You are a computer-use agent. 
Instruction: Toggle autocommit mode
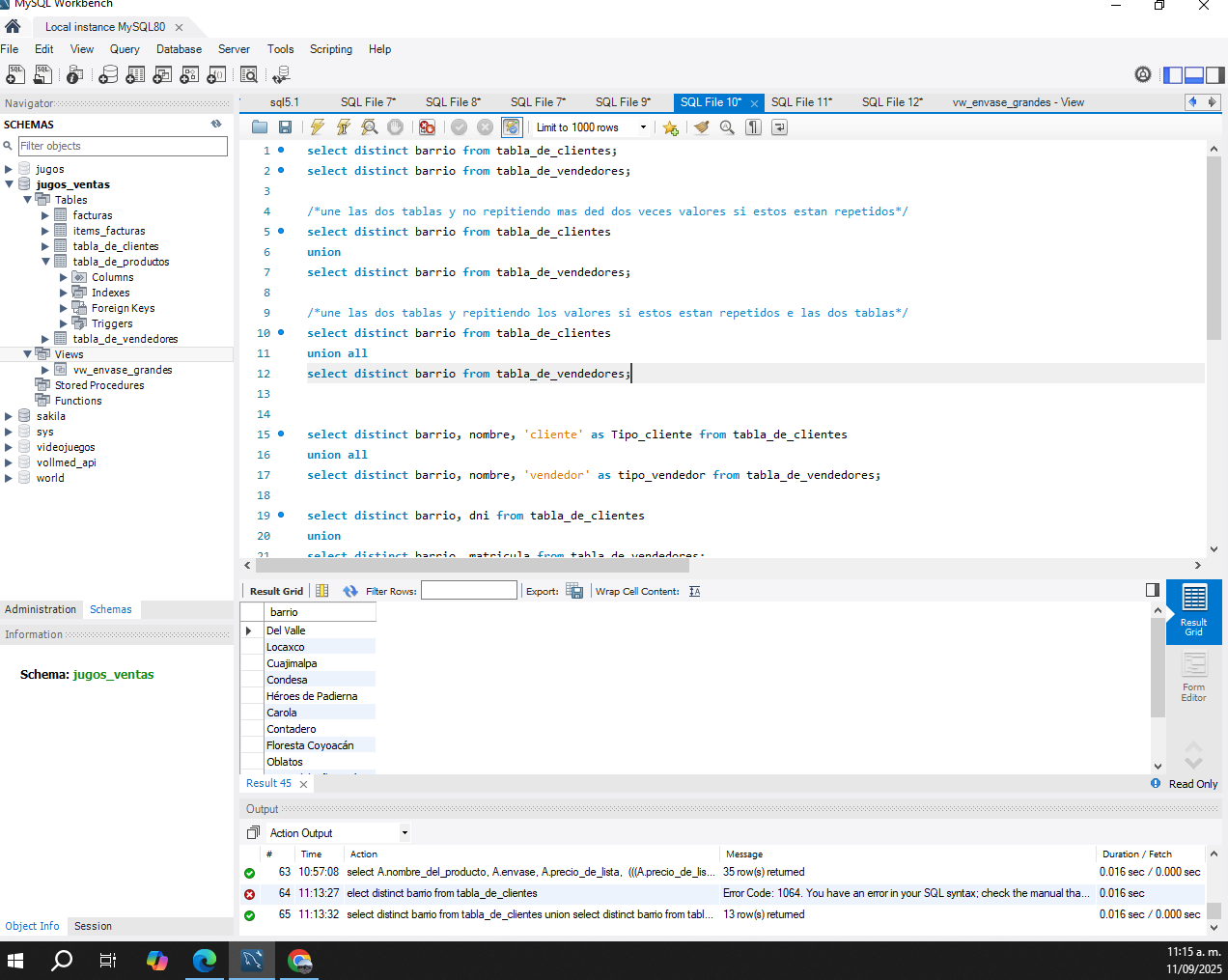coord(512,127)
